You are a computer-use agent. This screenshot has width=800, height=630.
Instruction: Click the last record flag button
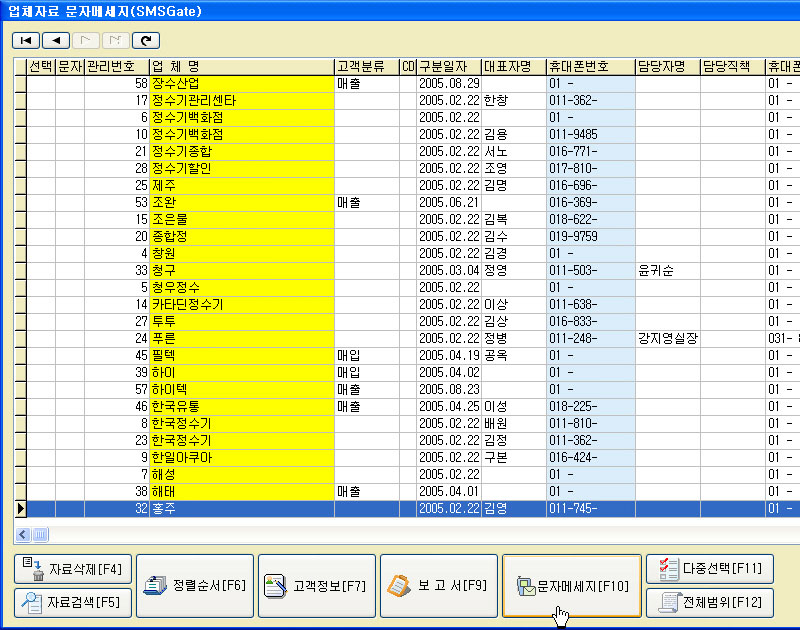(116, 40)
